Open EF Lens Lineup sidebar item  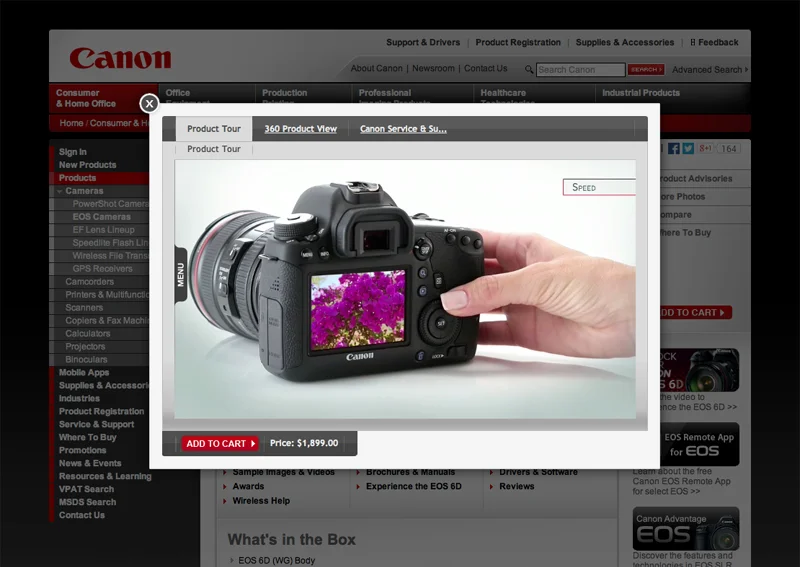pos(104,230)
